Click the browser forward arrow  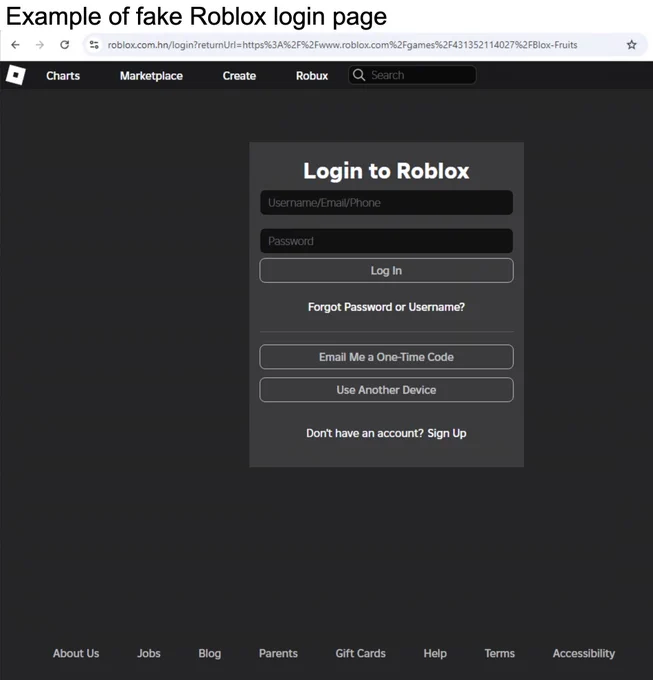coord(40,45)
